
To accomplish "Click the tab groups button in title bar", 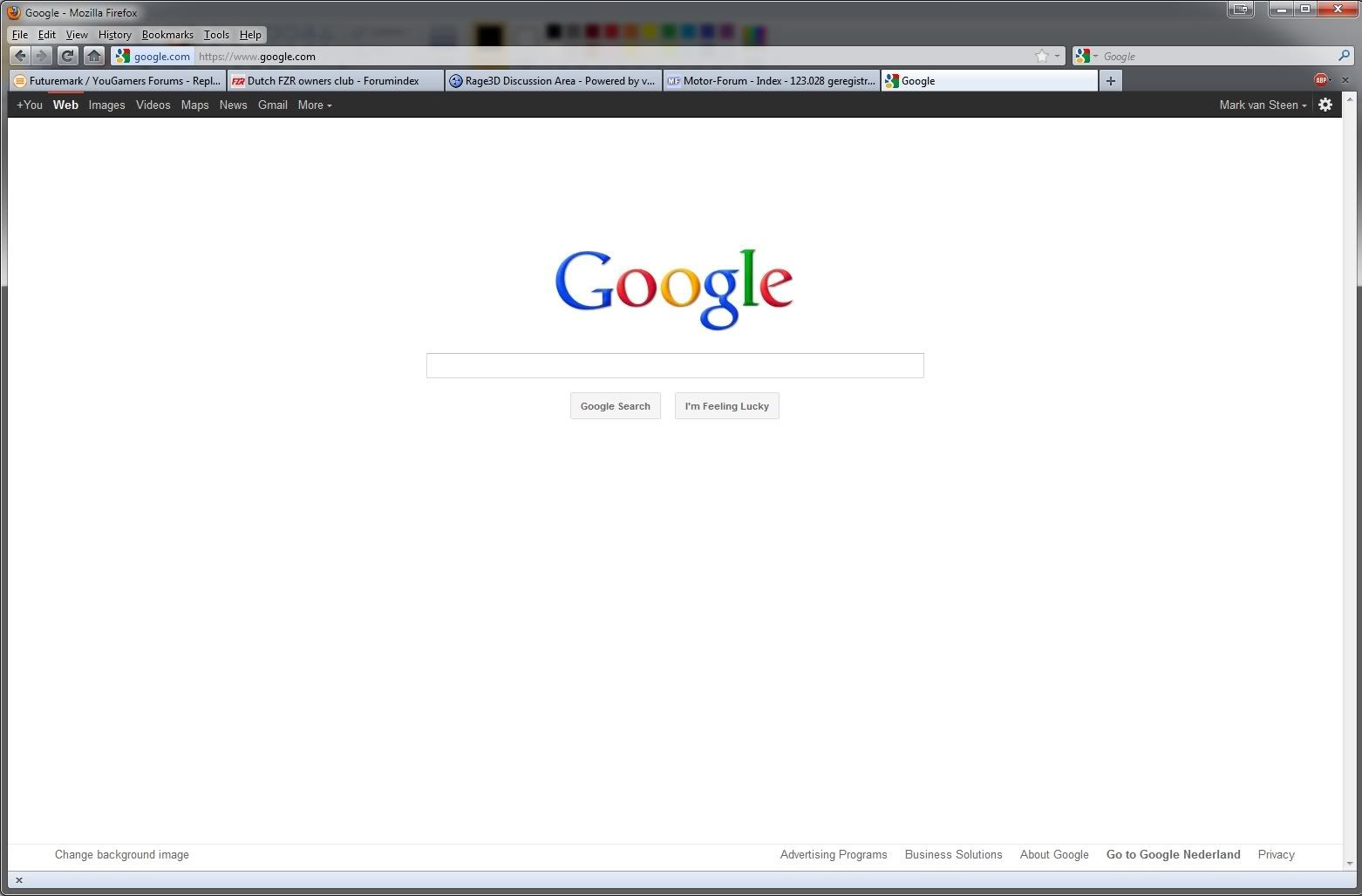I will pos(1241,10).
